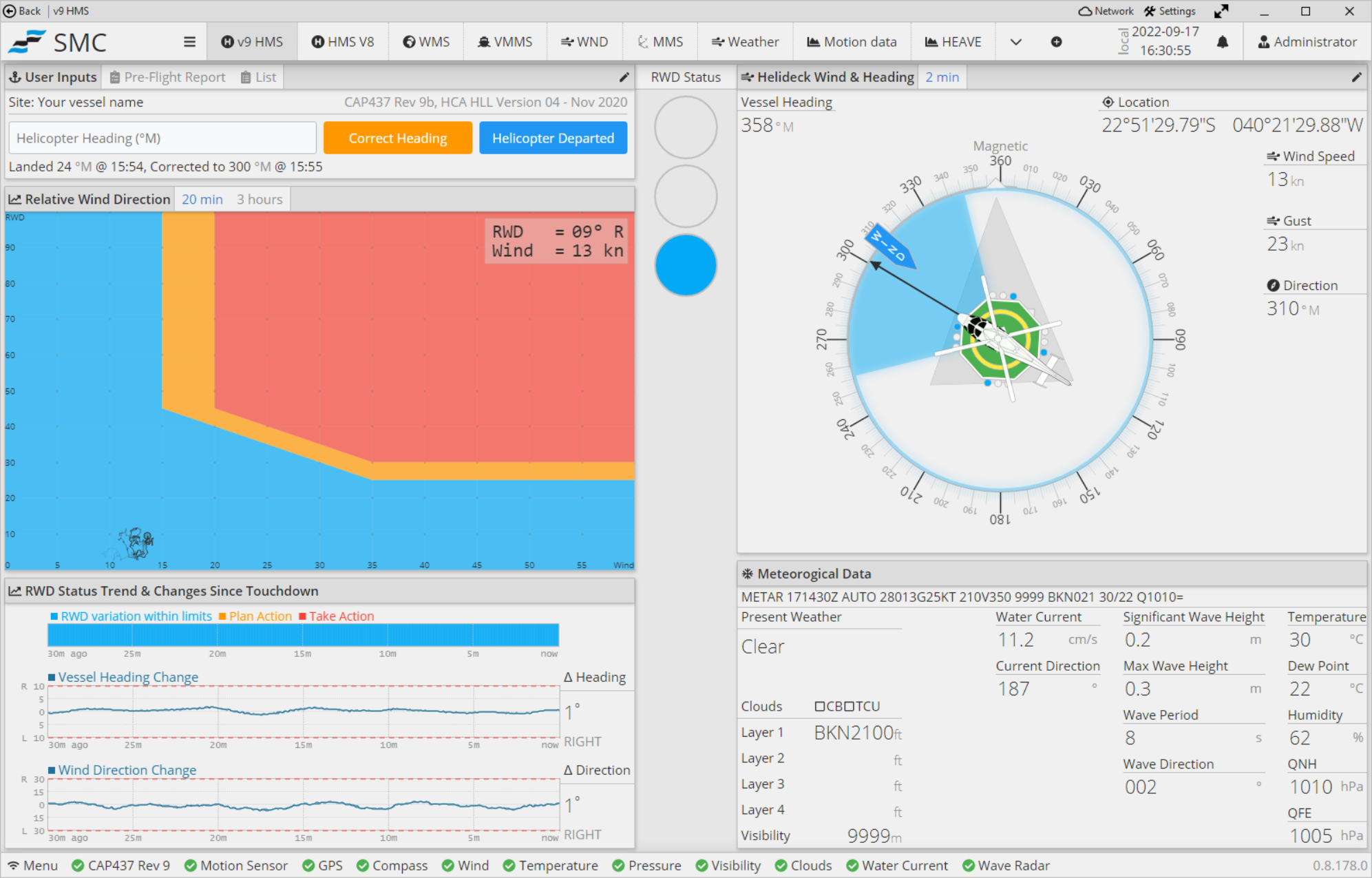Switch to the HMS V8 tab
This screenshot has height=878, width=1372.
coord(343,42)
